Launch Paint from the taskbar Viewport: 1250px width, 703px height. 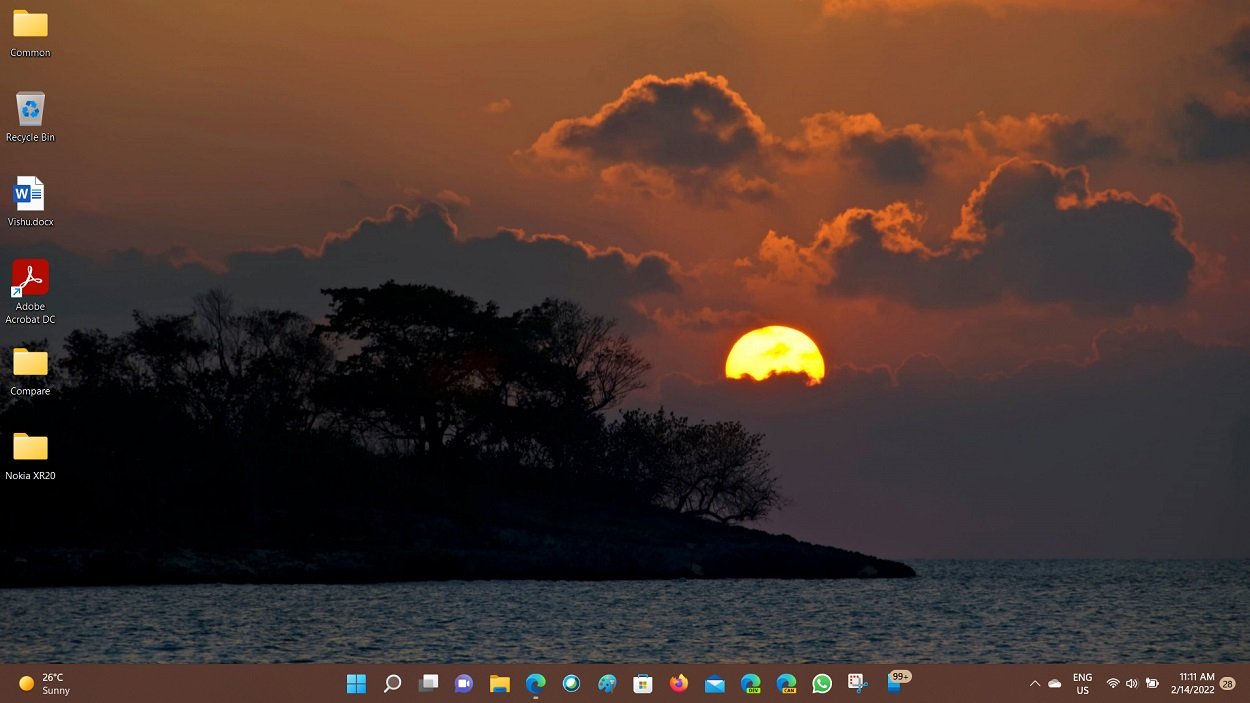tap(607, 684)
